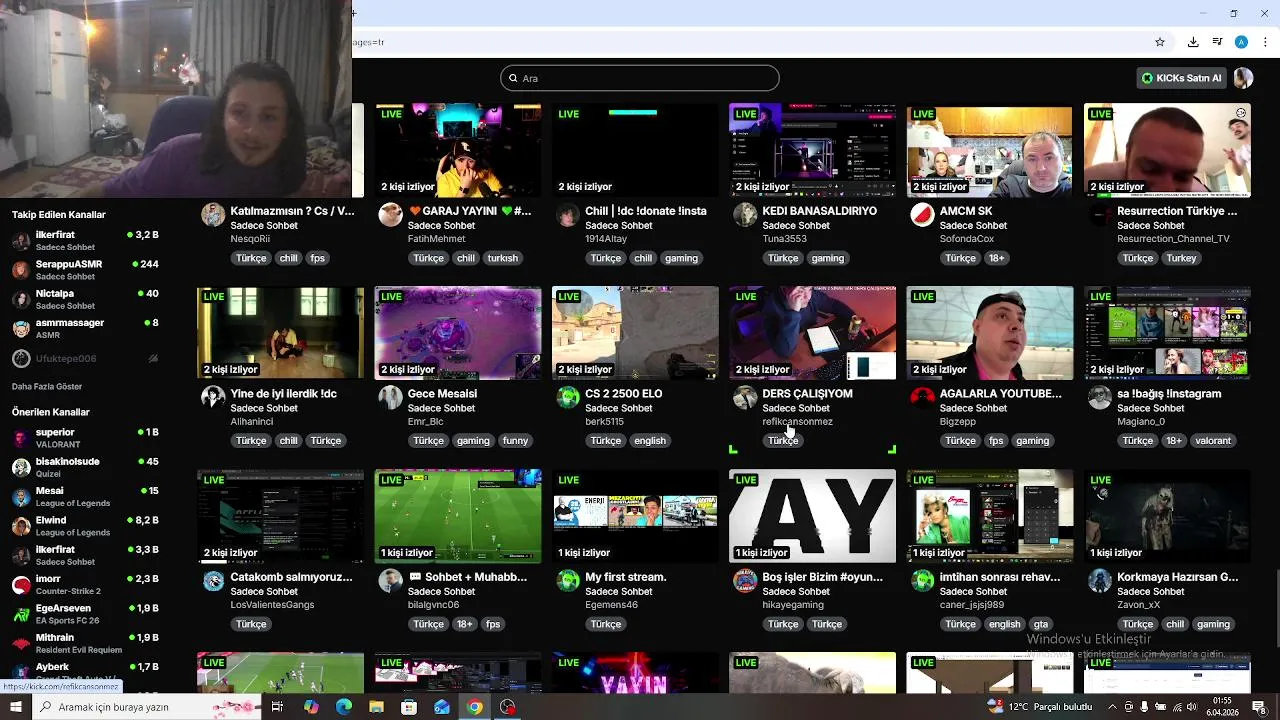Image resolution: width=1280 pixels, height=720 pixels.
Task: Open stream title AMCM SK
Action: pyautogui.click(x=966, y=211)
